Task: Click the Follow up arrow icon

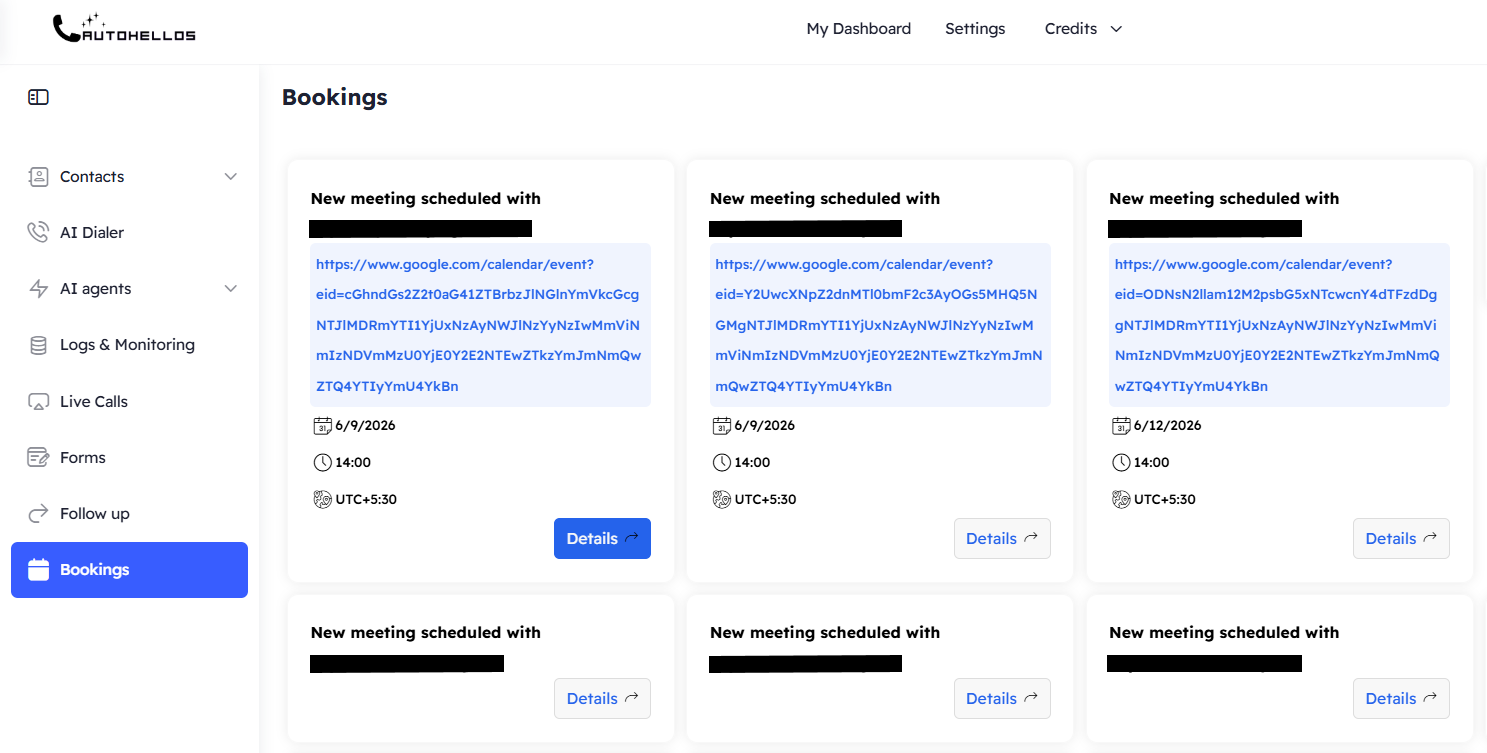Action: point(38,514)
